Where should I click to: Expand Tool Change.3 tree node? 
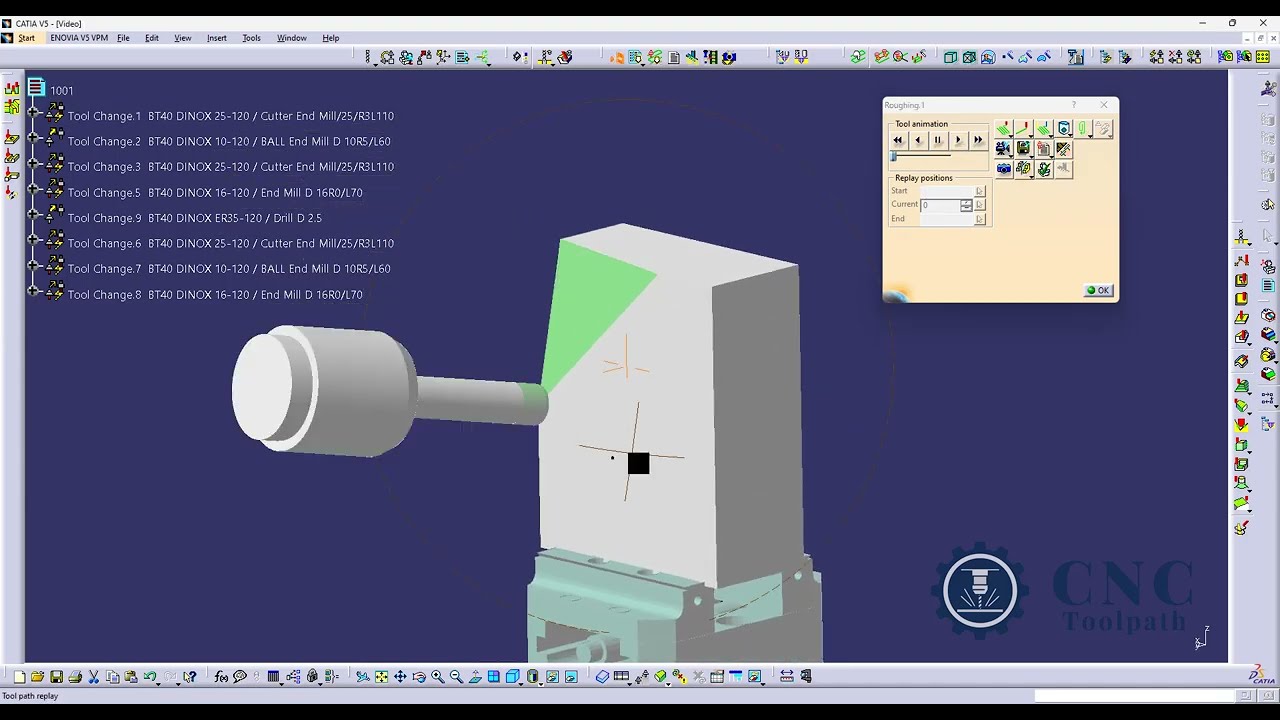33,163
